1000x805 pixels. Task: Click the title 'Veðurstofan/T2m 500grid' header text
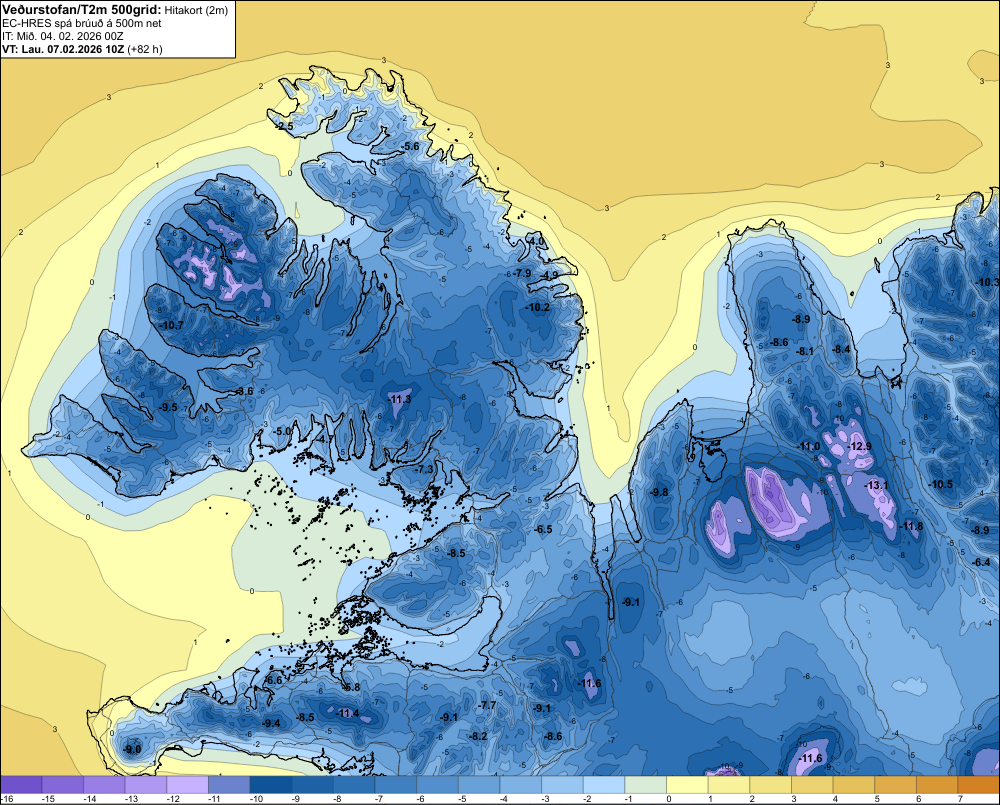pyautogui.click(x=81, y=9)
